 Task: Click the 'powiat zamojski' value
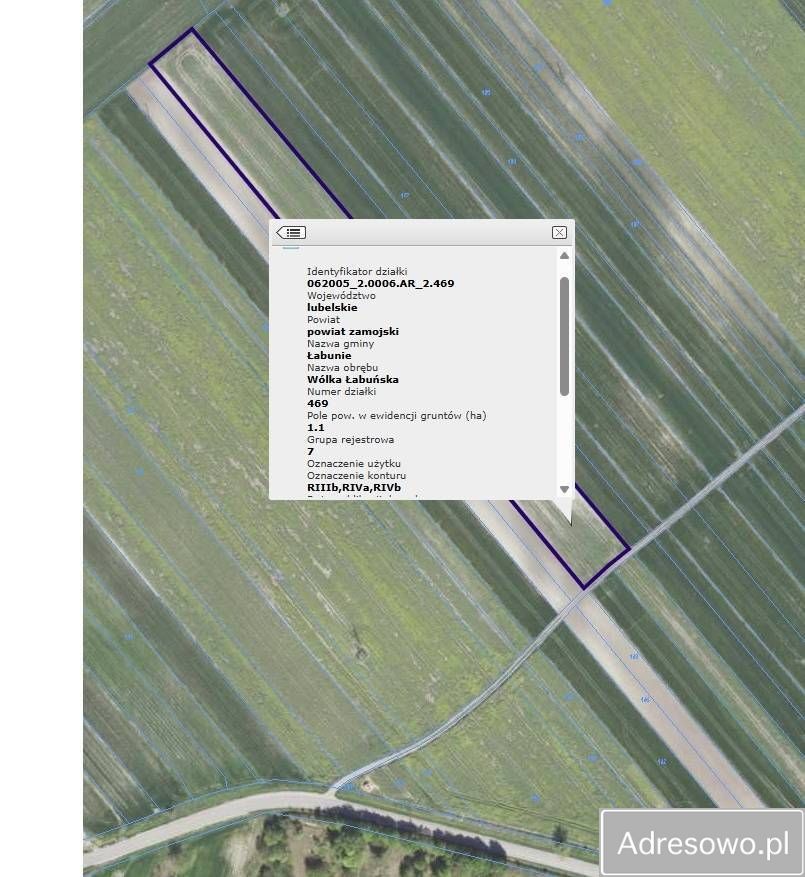[x=352, y=332]
